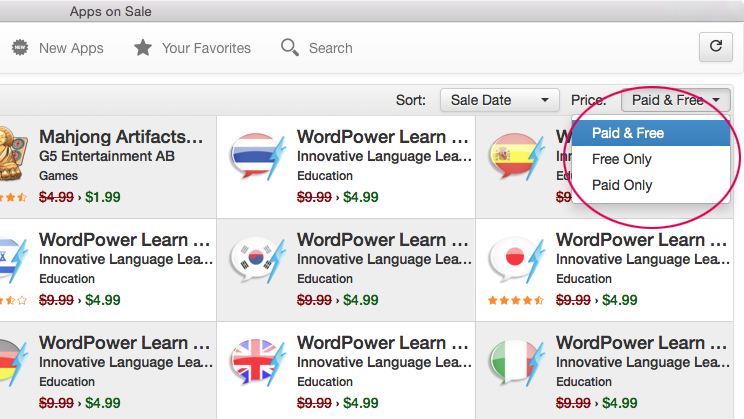The width and height of the screenshot is (744, 419).
Task: Click the New Apps badge icon
Action: click(20, 47)
